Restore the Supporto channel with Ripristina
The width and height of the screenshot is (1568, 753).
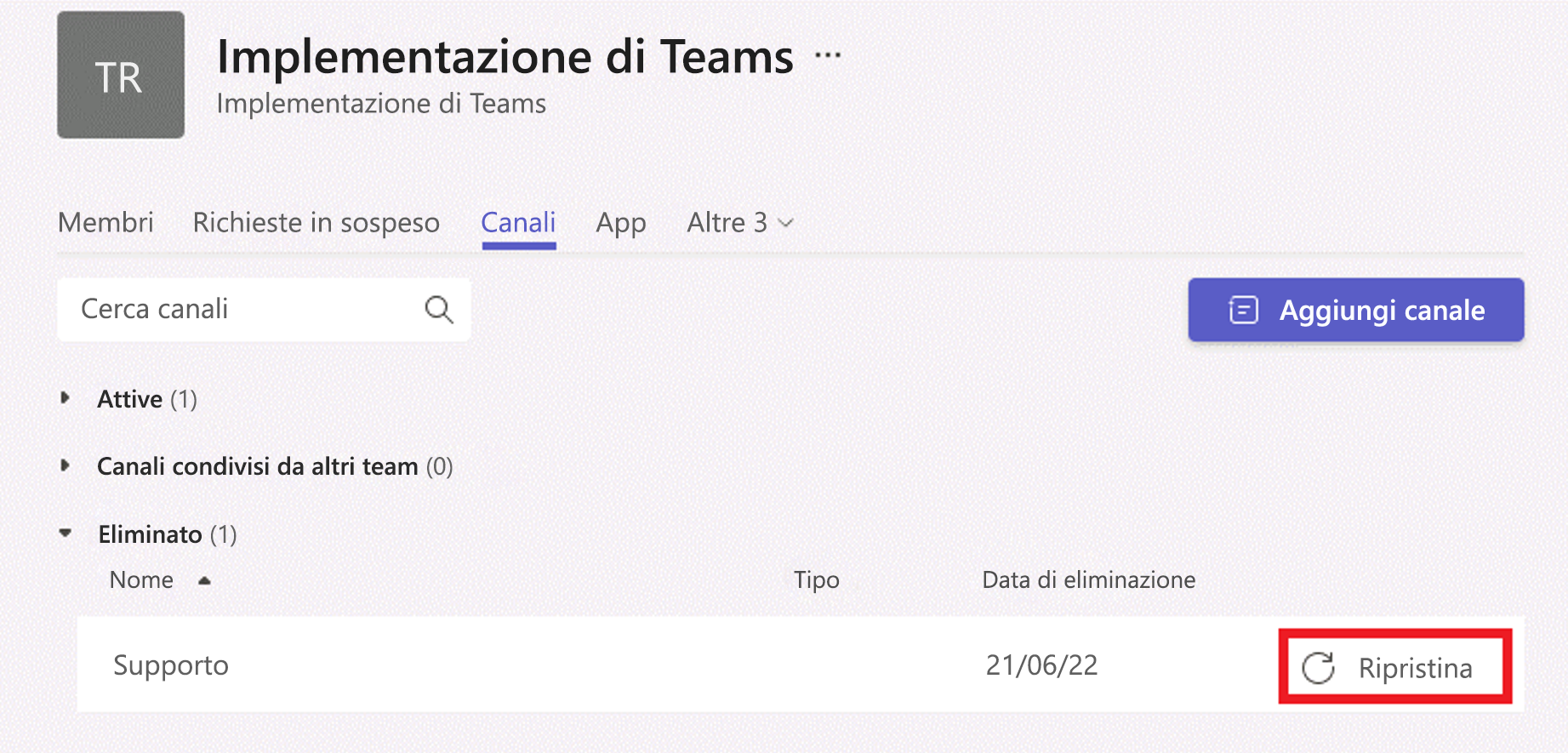coord(1395,667)
